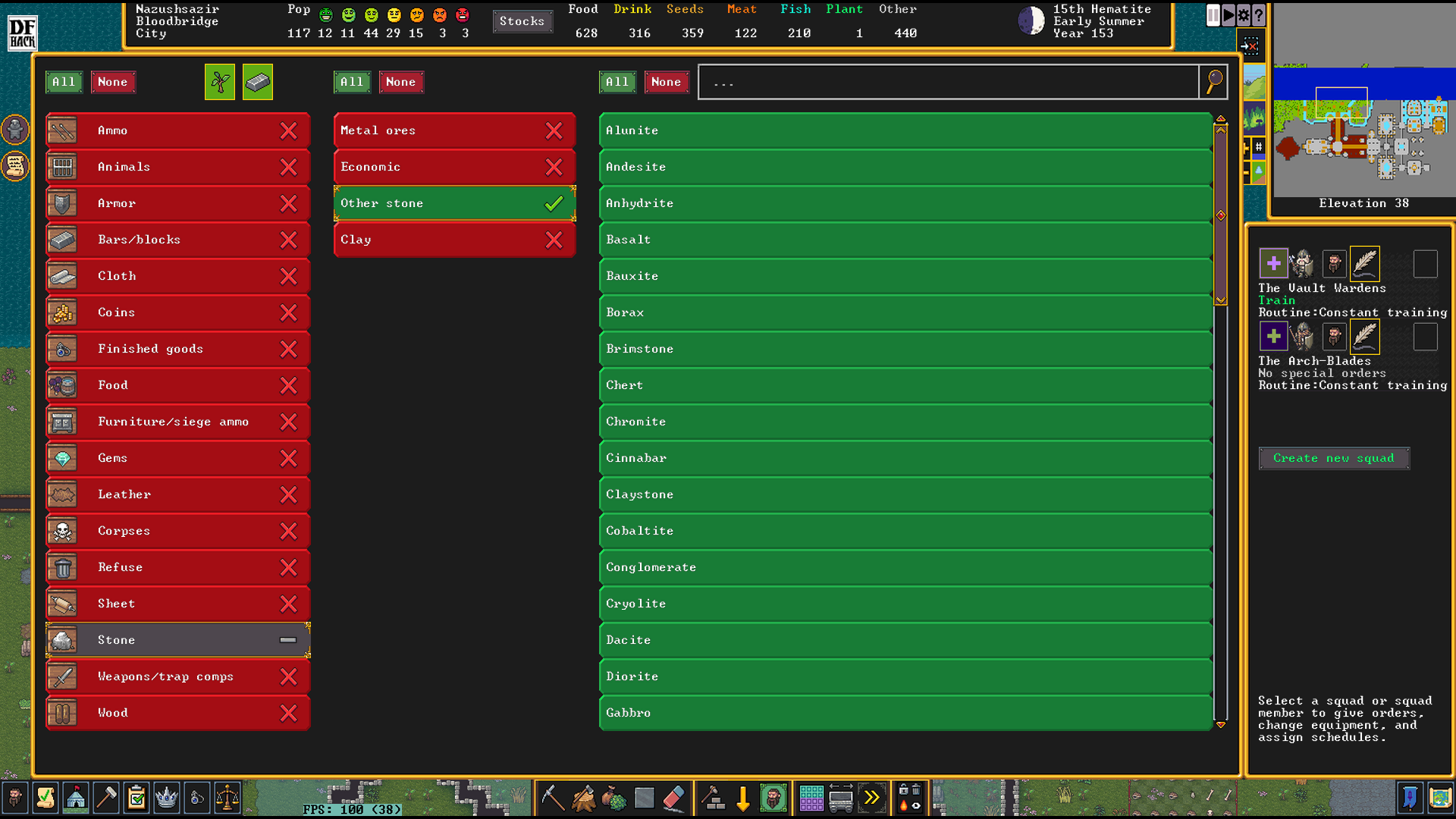Click the stone list scrollbar thumb
Viewport: 1456px width, 819px height.
pos(1221,215)
